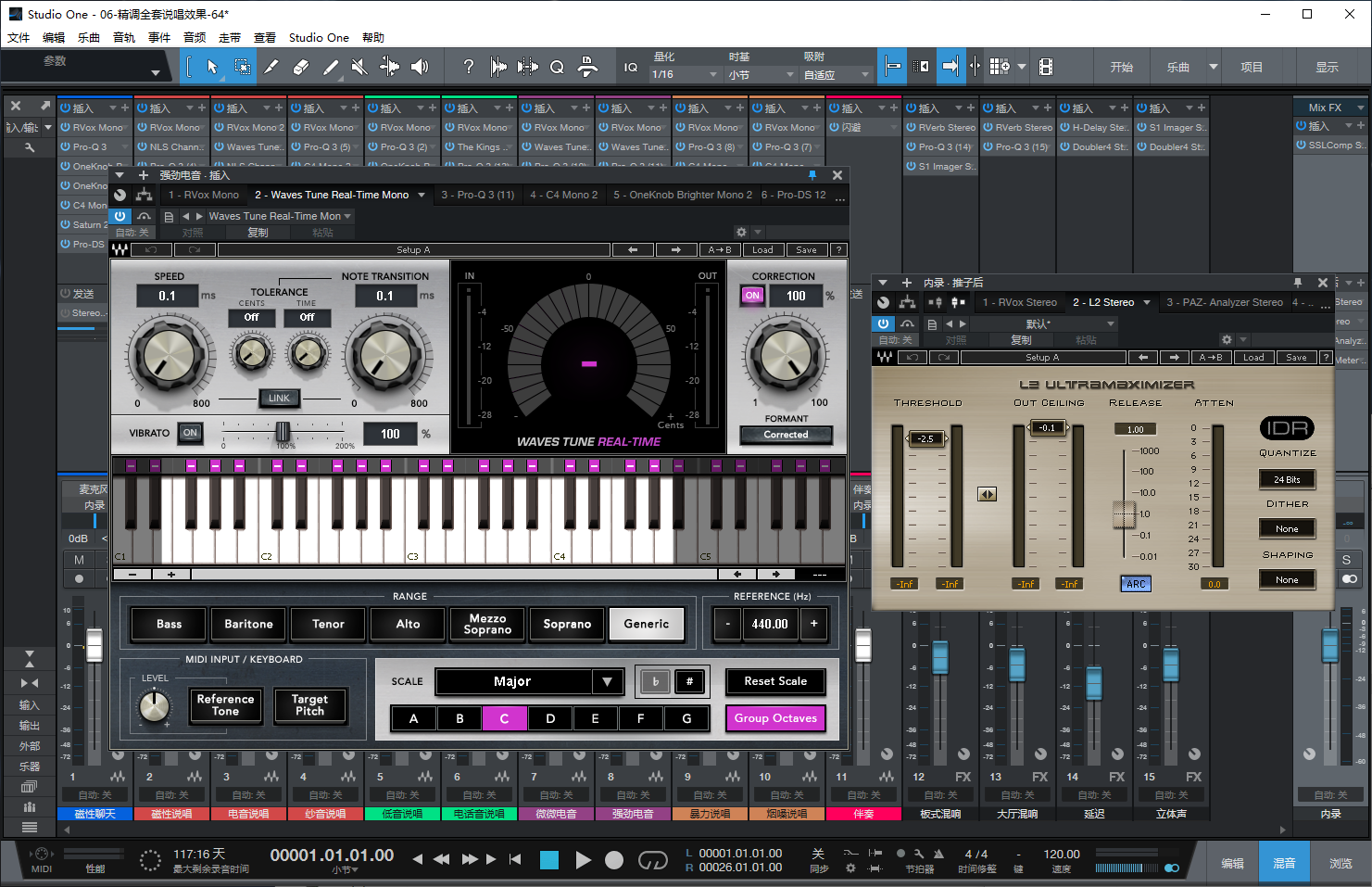Select the Listen speaker tool
1372x887 pixels.
tap(420, 67)
